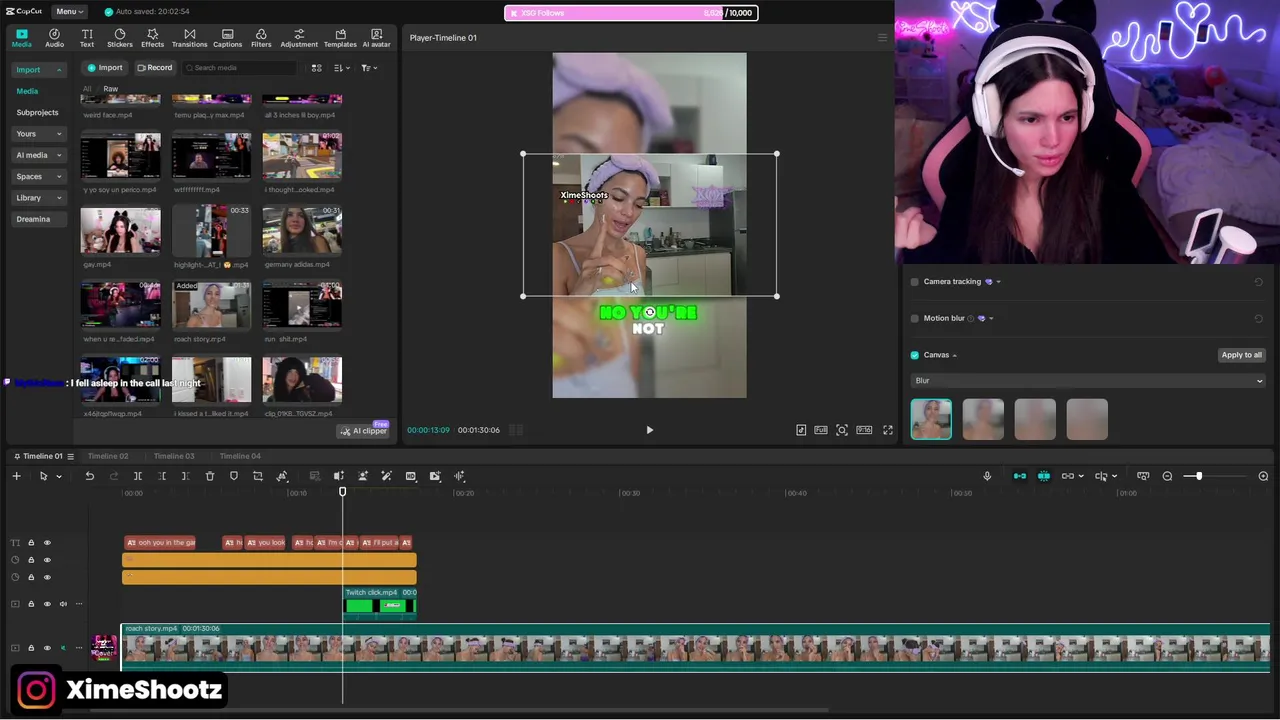This screenshot has width=1280, height=720.
Task: Click the Search media input field
Action: pyautogui.click(x=240, y=68)
